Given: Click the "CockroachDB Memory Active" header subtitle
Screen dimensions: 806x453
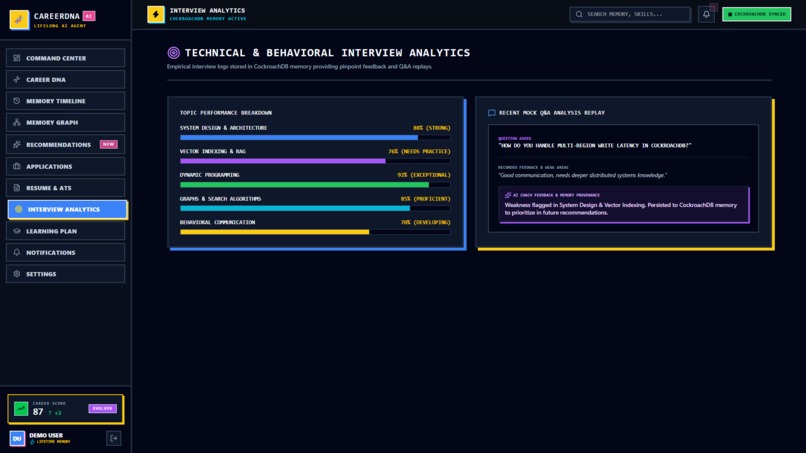Looking at the screenshot, I should point(208,19).
